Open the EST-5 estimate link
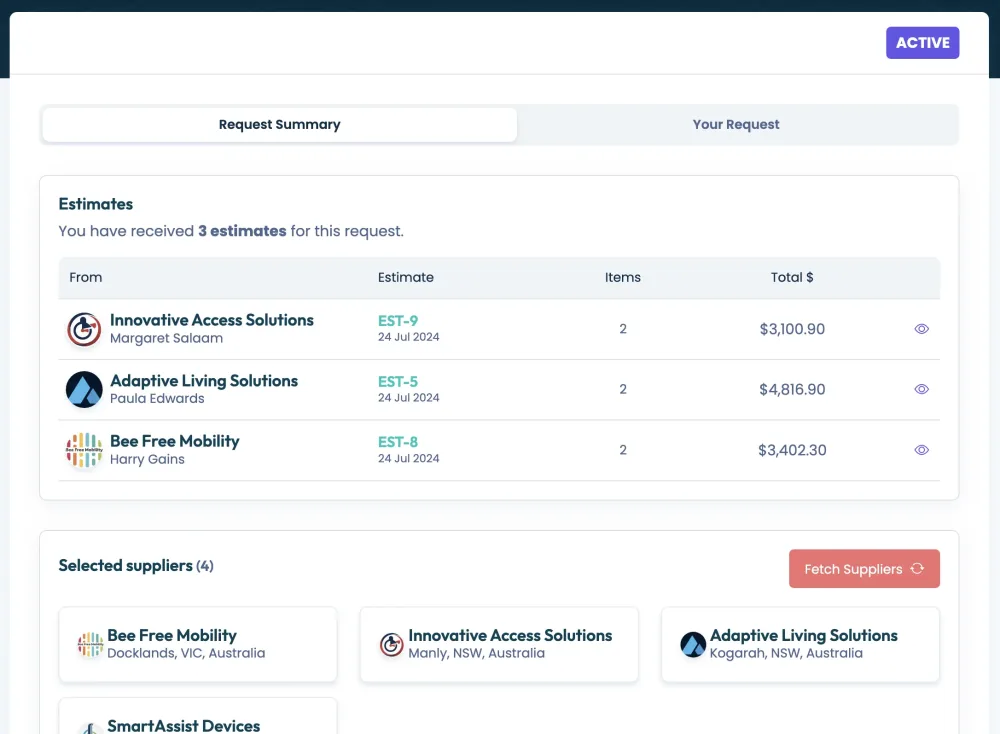Viewport: 1000px width, 734px height. point(398,381)
